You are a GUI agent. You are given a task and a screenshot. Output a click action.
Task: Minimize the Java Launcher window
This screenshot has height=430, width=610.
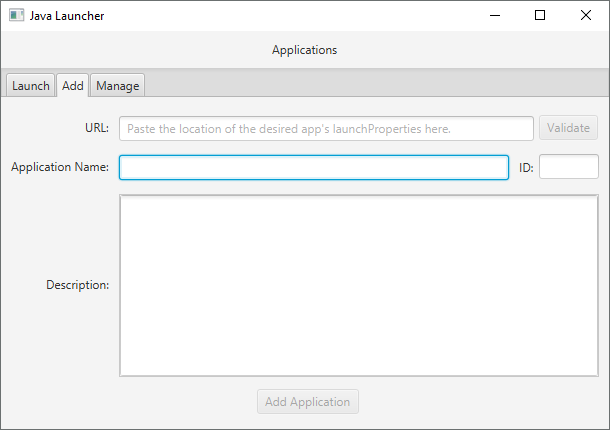pyautogui.click(x=494, y=16)
